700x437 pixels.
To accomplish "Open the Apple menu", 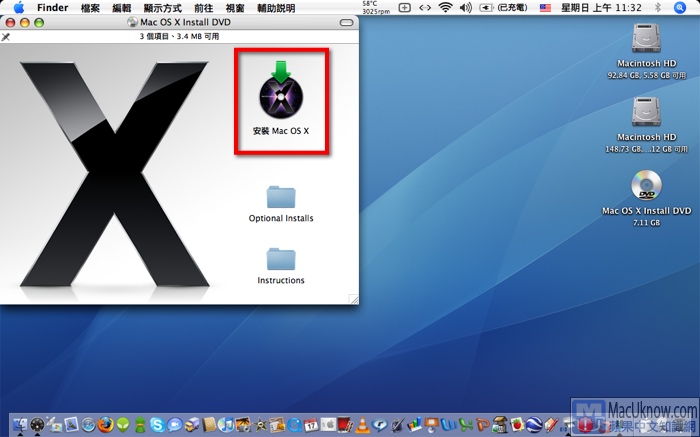I will pyautogui.click(x=18, y=8).
